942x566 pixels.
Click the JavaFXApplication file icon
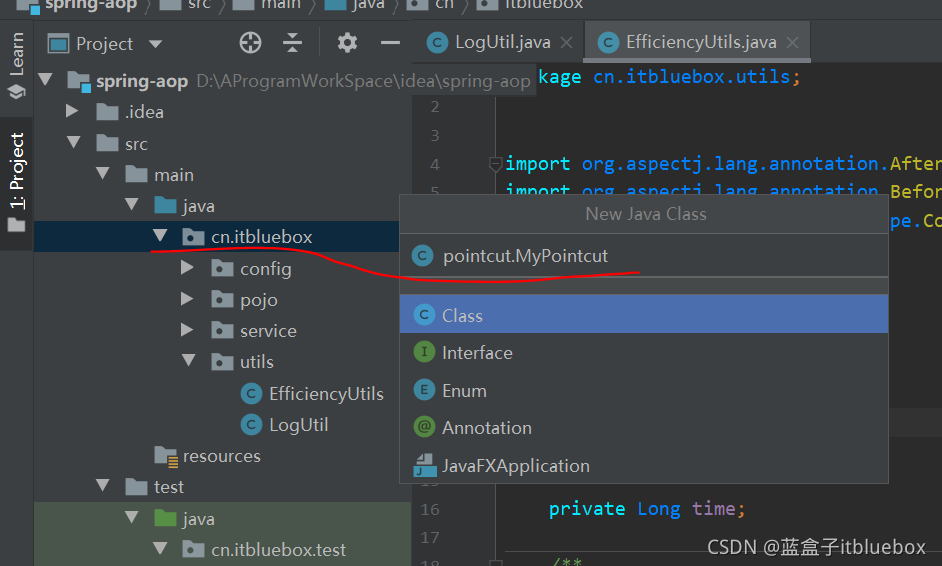[x=425, y=465]
